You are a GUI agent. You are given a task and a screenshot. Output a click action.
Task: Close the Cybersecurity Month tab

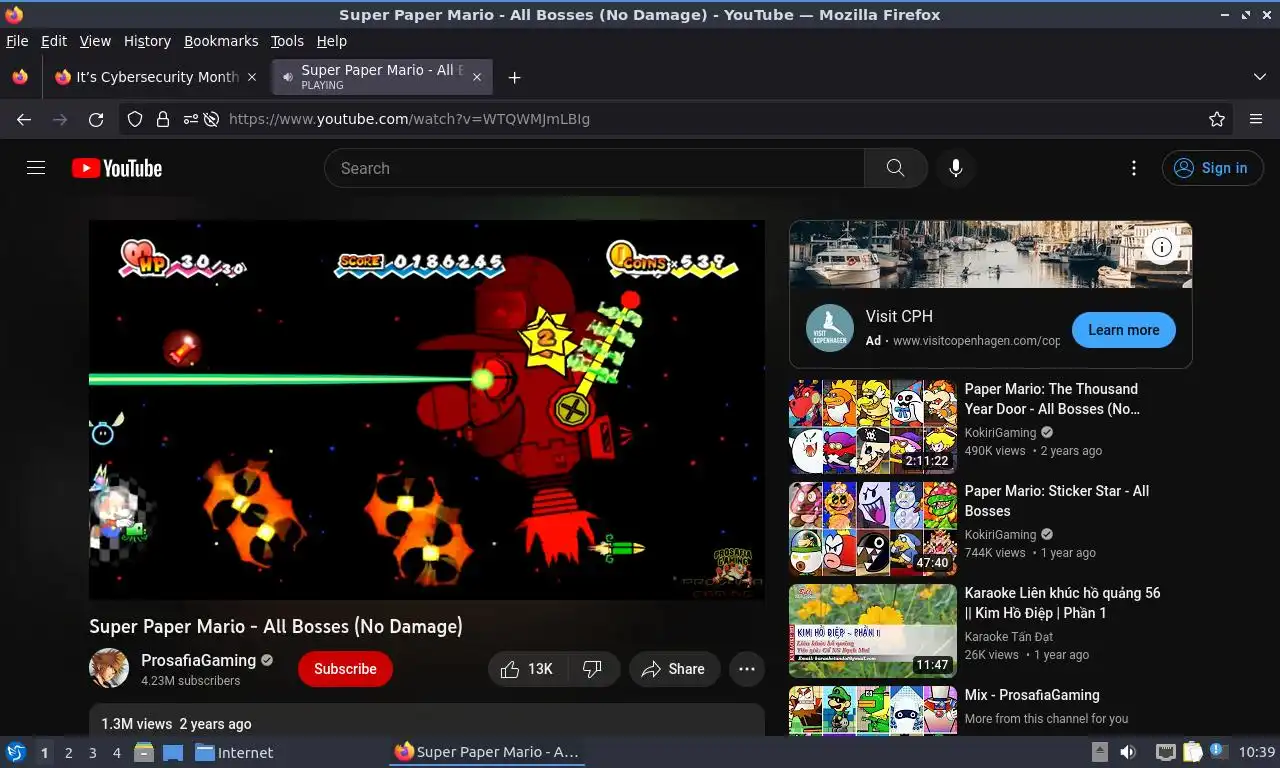(252, 77)
